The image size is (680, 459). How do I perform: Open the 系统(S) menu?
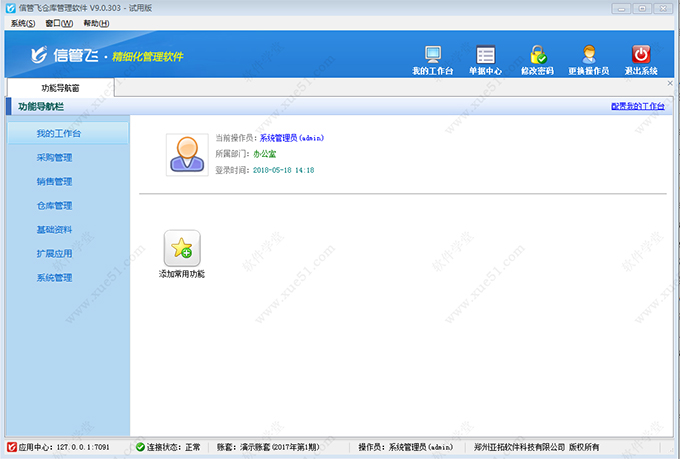pyautogui.click(x=23, y=23)
